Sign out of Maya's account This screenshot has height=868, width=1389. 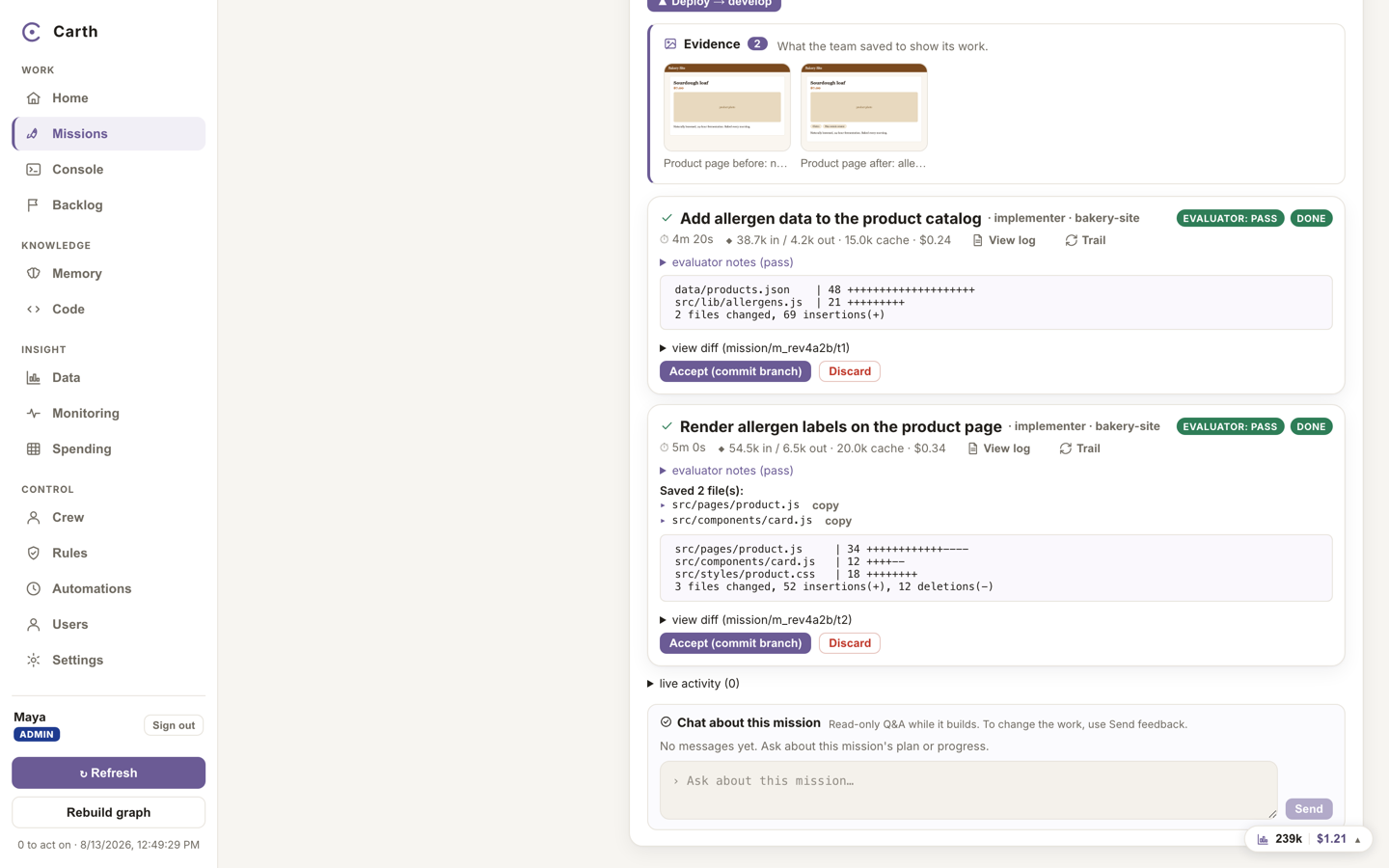click(174, 725)
